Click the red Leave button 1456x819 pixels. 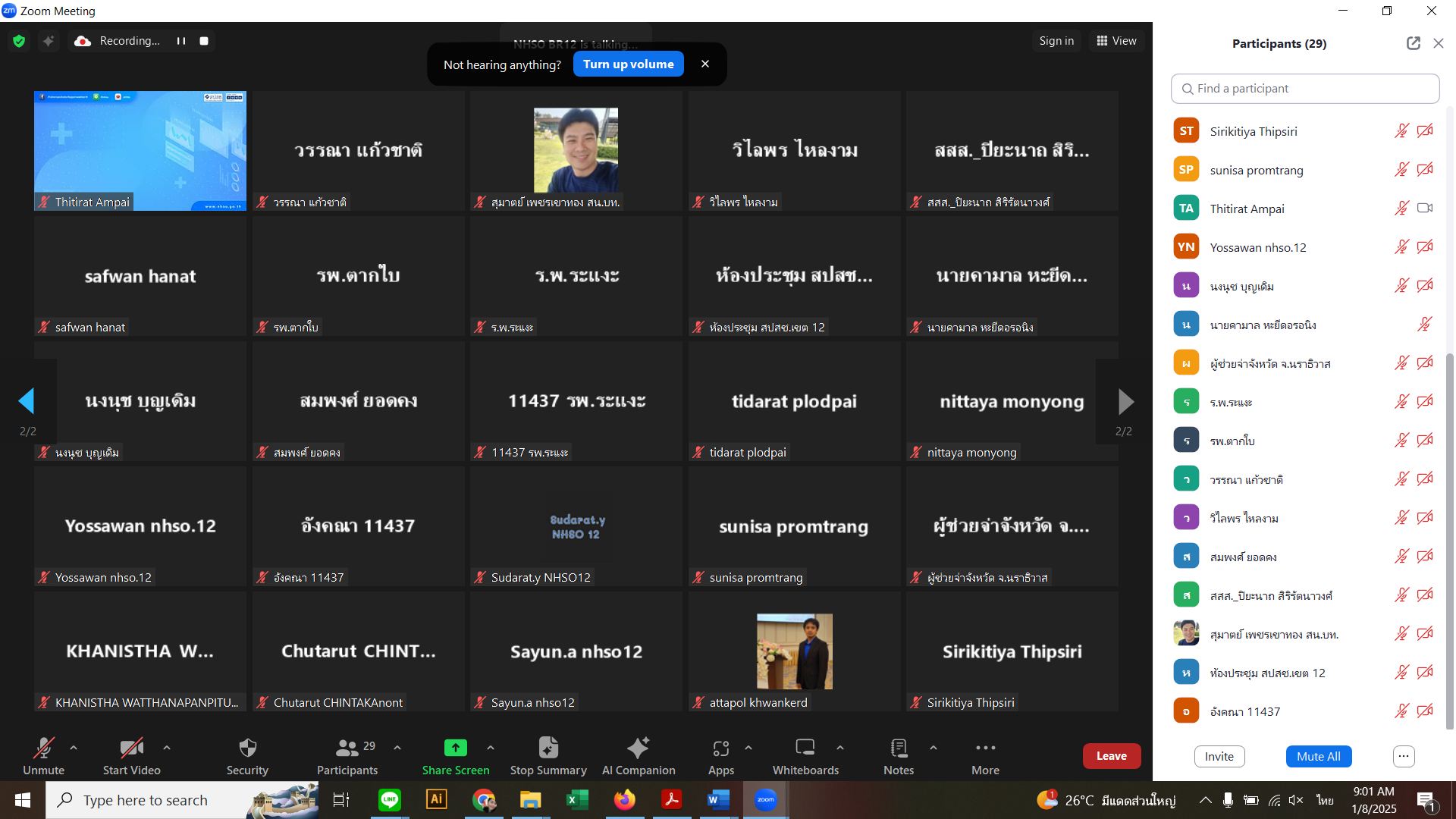click(1111, 756)
